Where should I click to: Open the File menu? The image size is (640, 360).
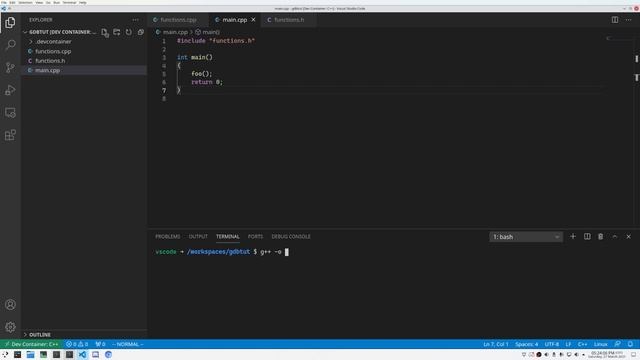(4, 2)
